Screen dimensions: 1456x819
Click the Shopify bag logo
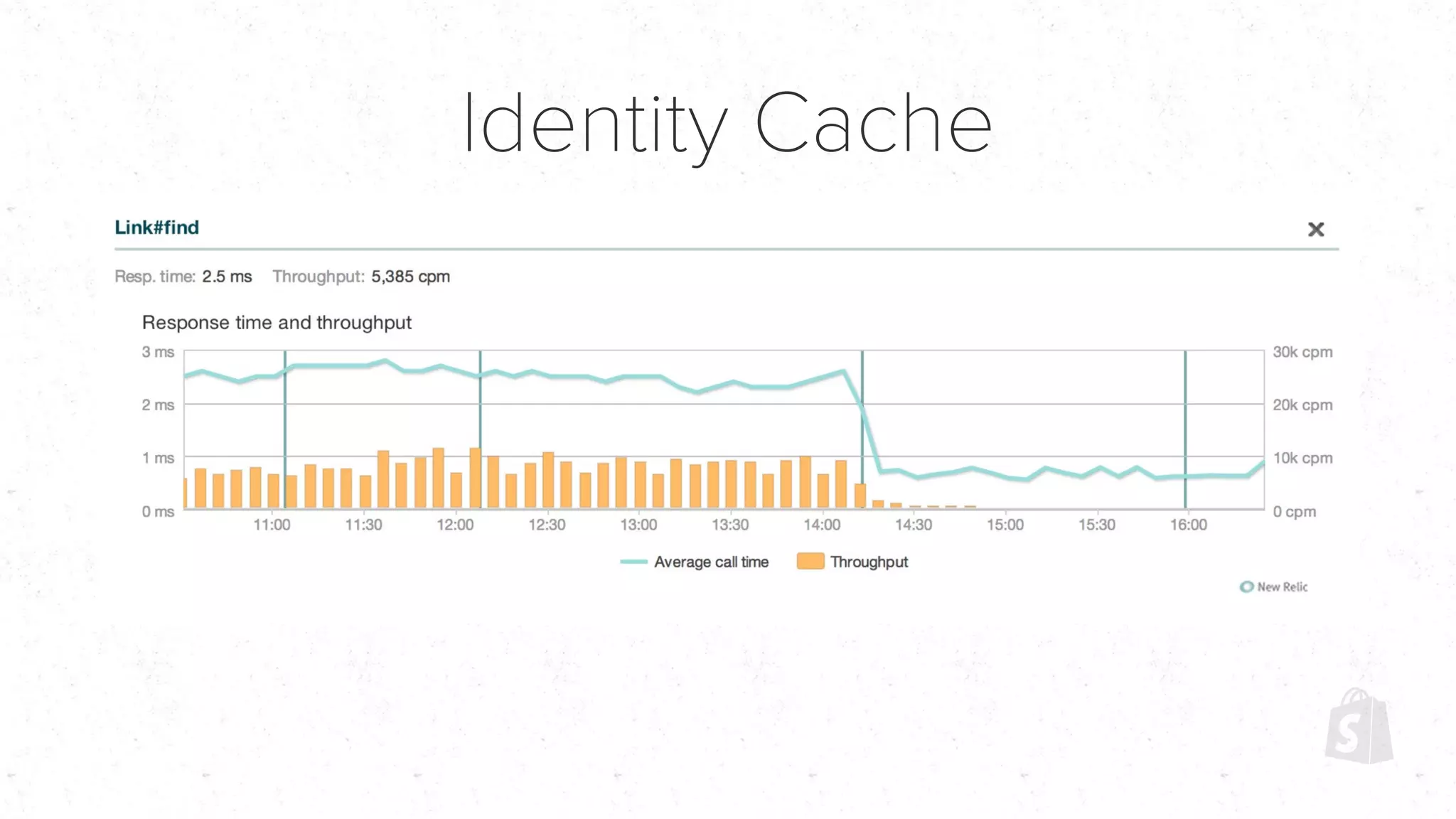point(1359,726)
